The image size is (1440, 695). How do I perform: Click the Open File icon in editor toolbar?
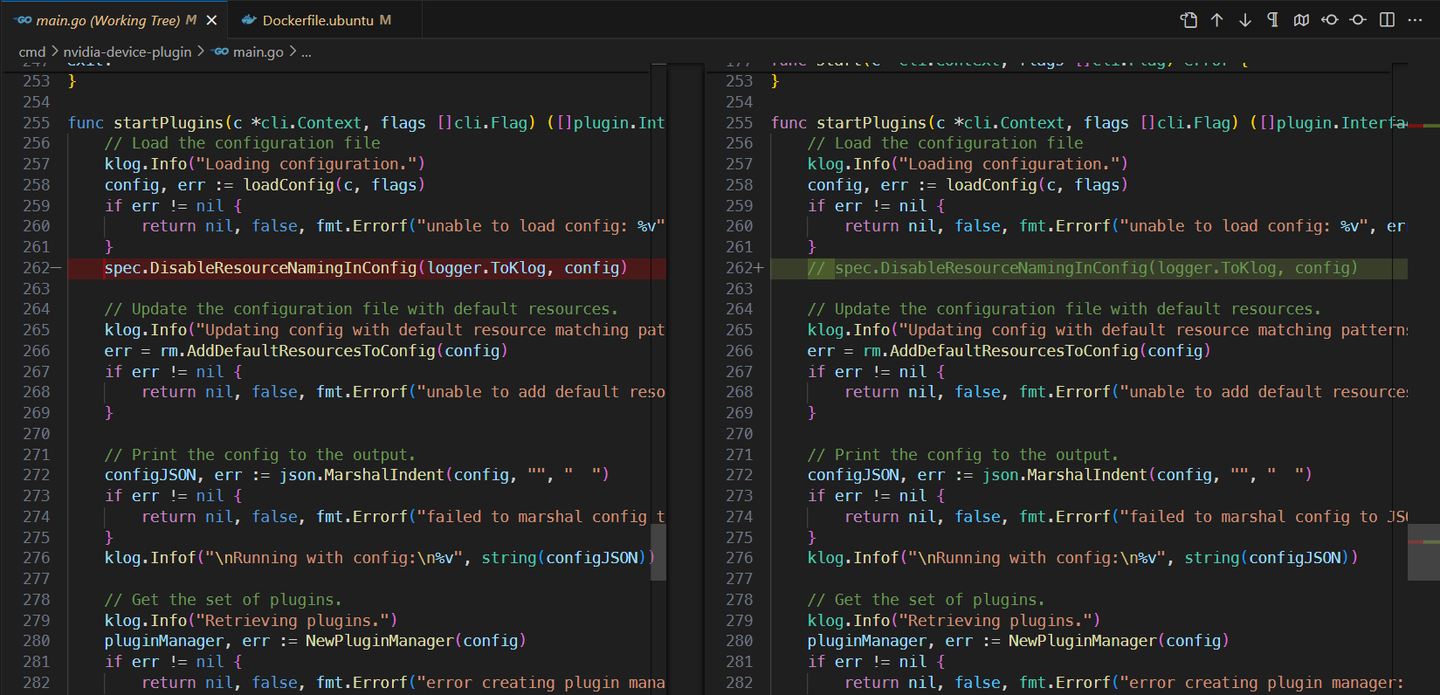[1188, 20]
